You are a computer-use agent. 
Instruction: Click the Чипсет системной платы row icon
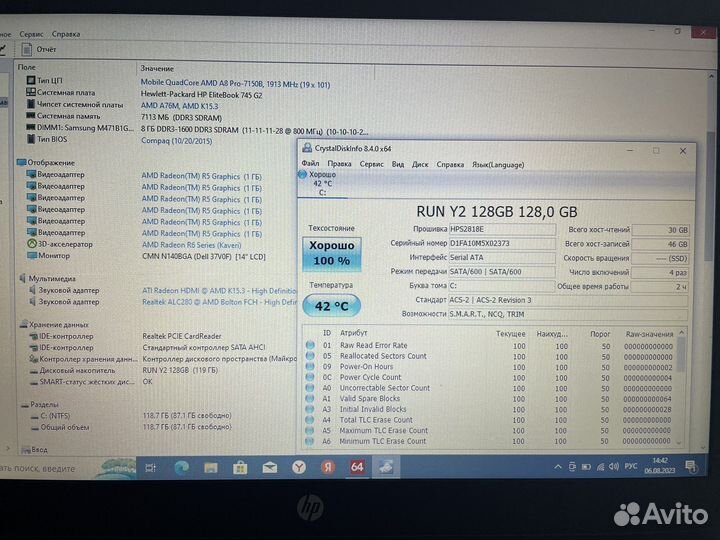[31, 104]
